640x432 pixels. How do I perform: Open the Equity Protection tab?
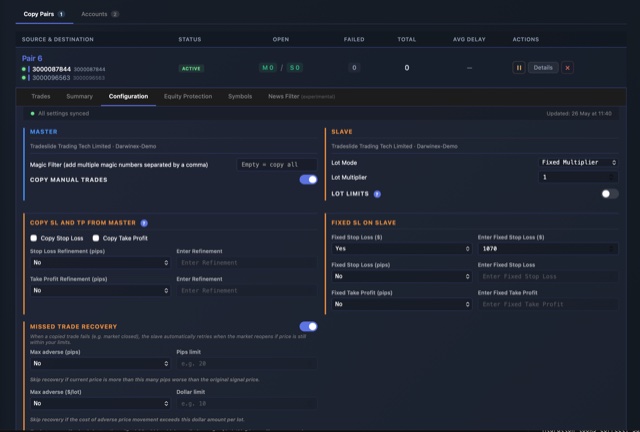tap(188, 96)
